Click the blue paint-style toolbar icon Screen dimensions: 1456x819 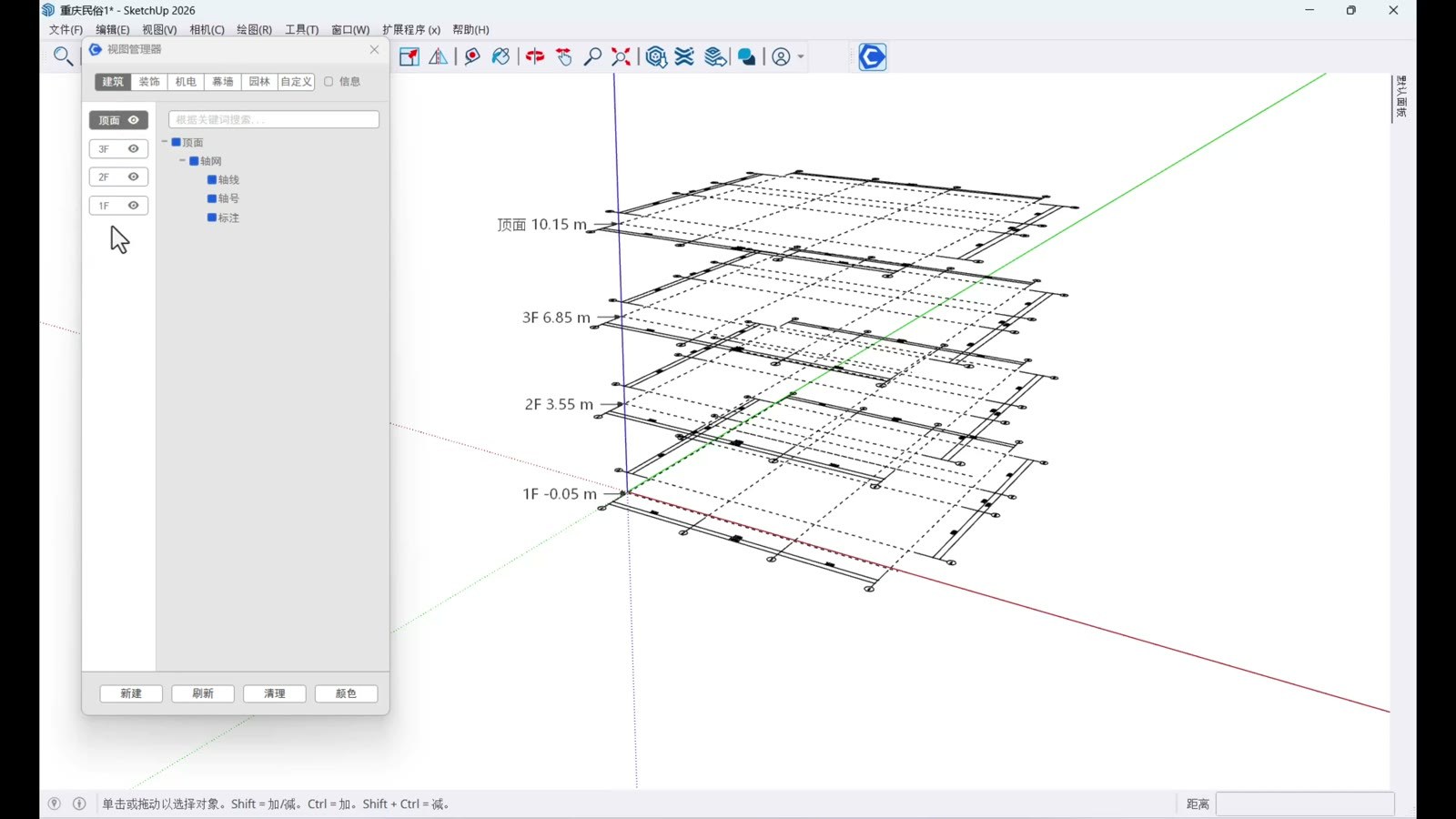(500, 56)
